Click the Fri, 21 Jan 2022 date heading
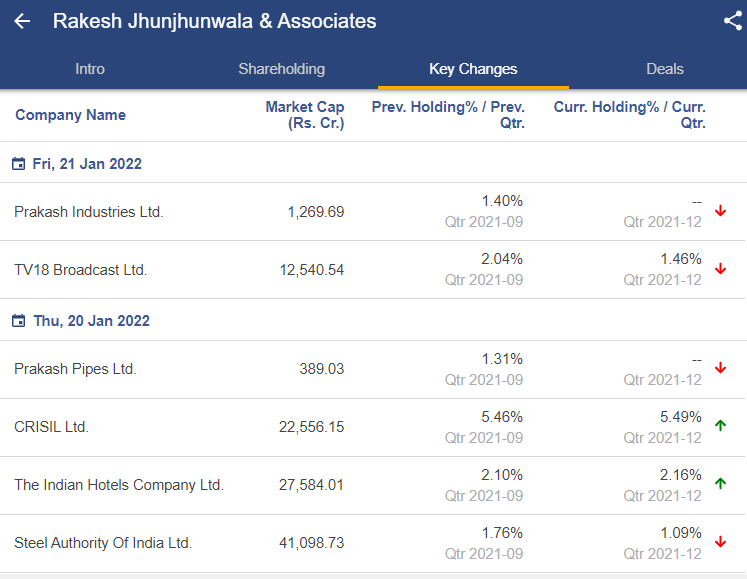The image size is (747, 579). (x=87, y=164)
